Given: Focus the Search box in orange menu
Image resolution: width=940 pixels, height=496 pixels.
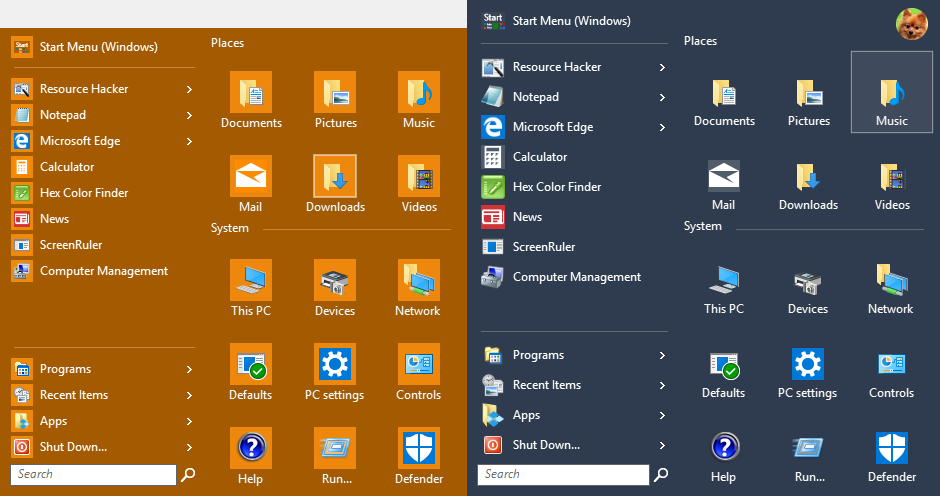Looking at the screenshot, I should [x=94, y=474].
